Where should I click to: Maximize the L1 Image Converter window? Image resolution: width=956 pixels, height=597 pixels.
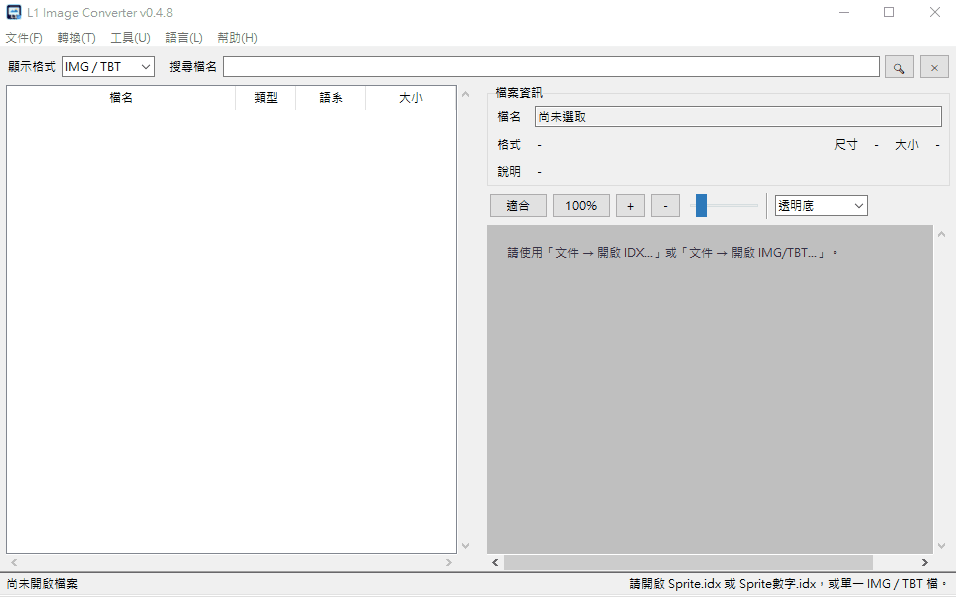(x=889, y=12)
